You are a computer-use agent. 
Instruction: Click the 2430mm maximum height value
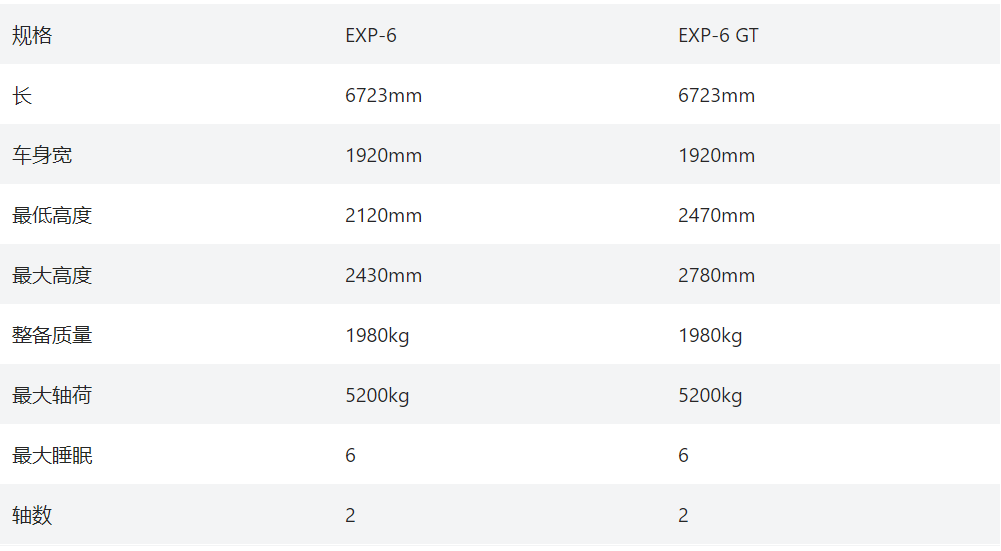383,276
